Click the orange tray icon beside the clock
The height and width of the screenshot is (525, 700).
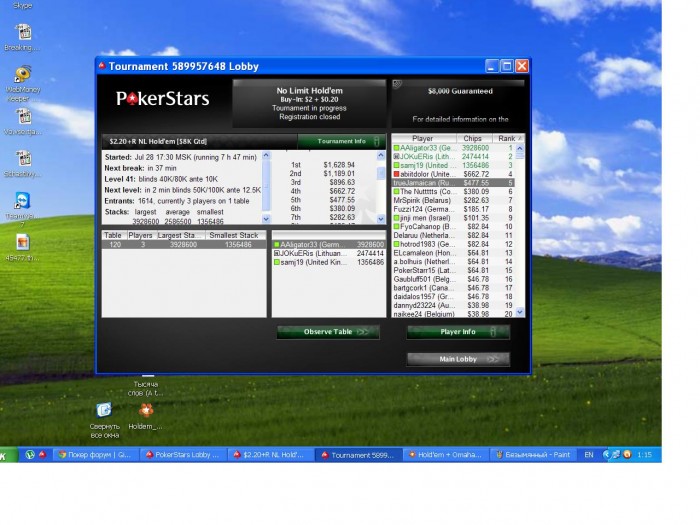[x=627, y=454]
